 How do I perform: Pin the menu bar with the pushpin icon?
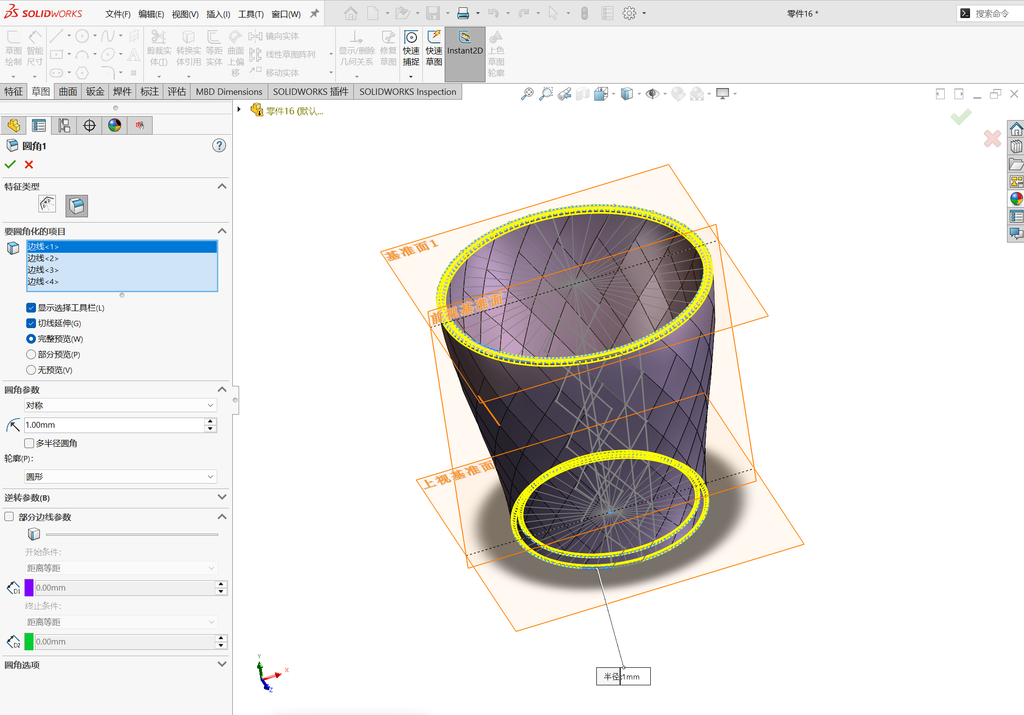click(314, 14)
